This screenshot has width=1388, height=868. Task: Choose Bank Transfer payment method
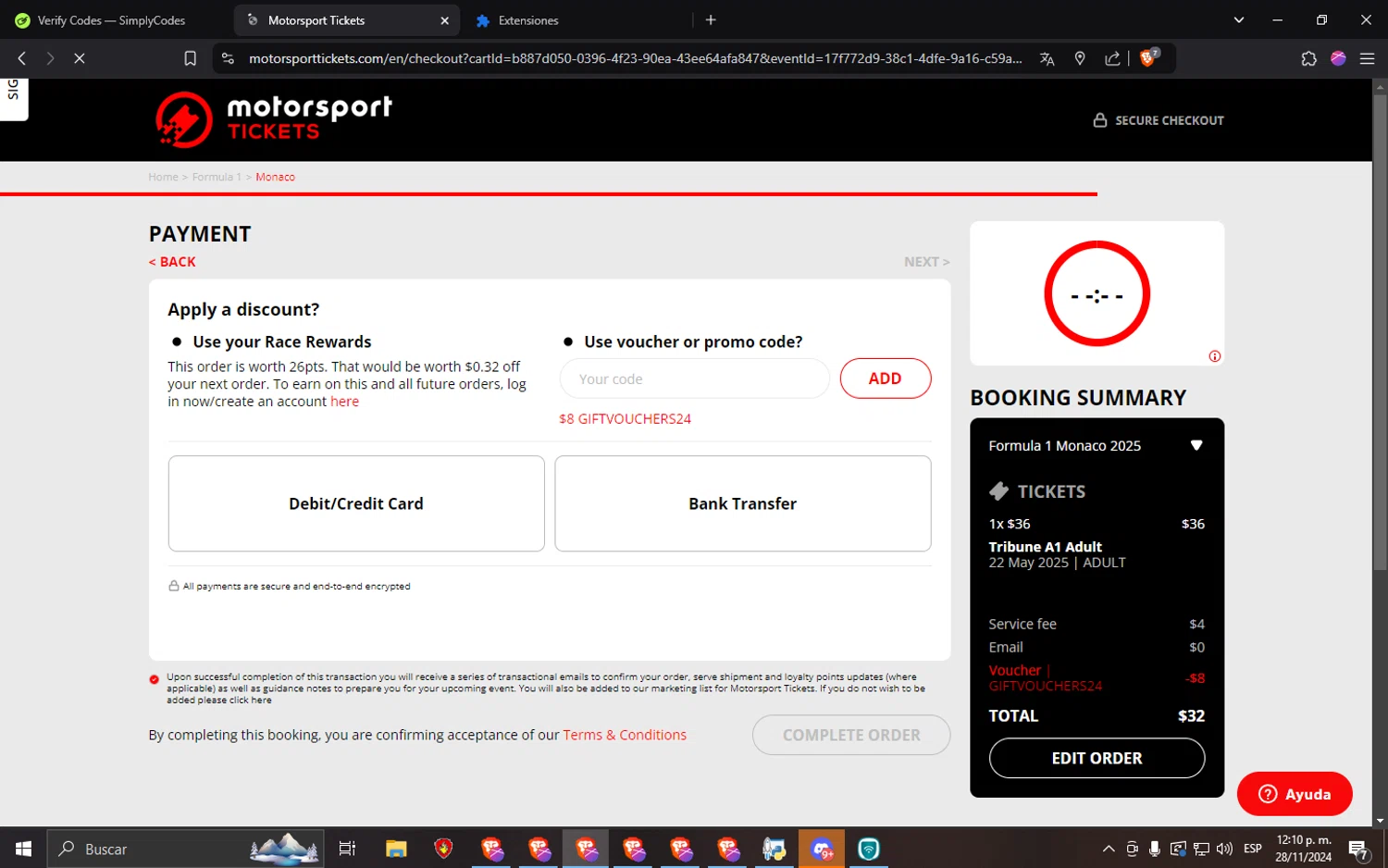click(x=743, y=503)
